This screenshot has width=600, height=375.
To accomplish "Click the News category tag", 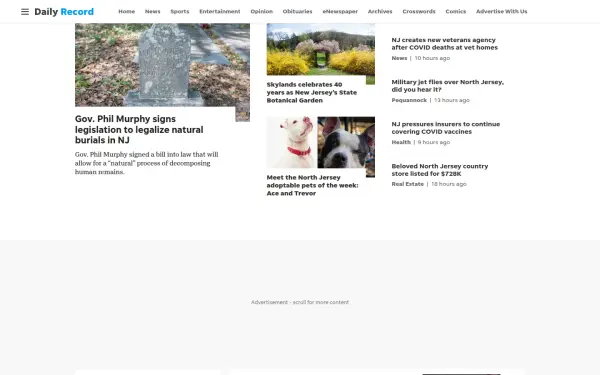I will point(399,58).
